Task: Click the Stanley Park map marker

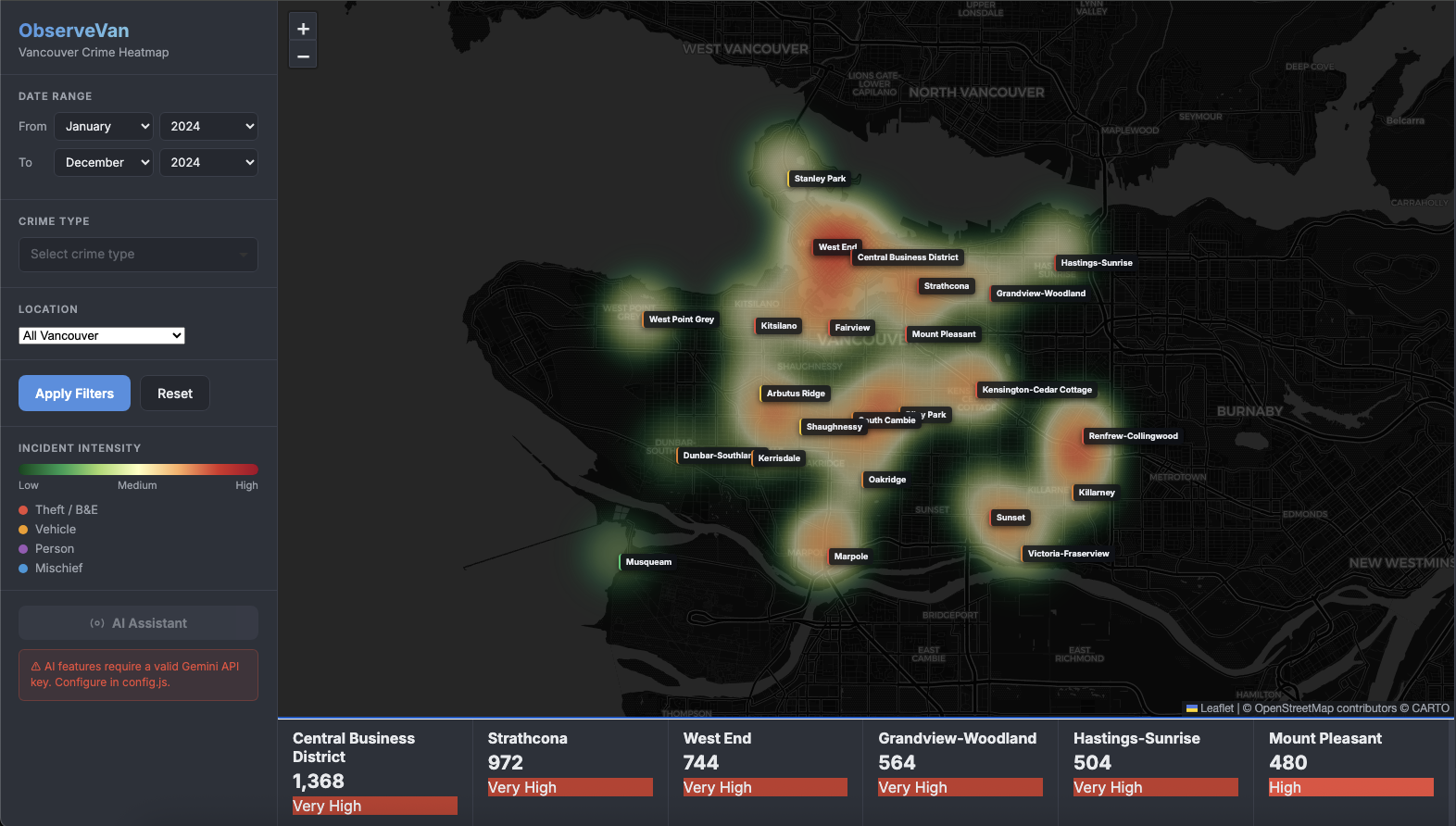Action: (820, 179)
